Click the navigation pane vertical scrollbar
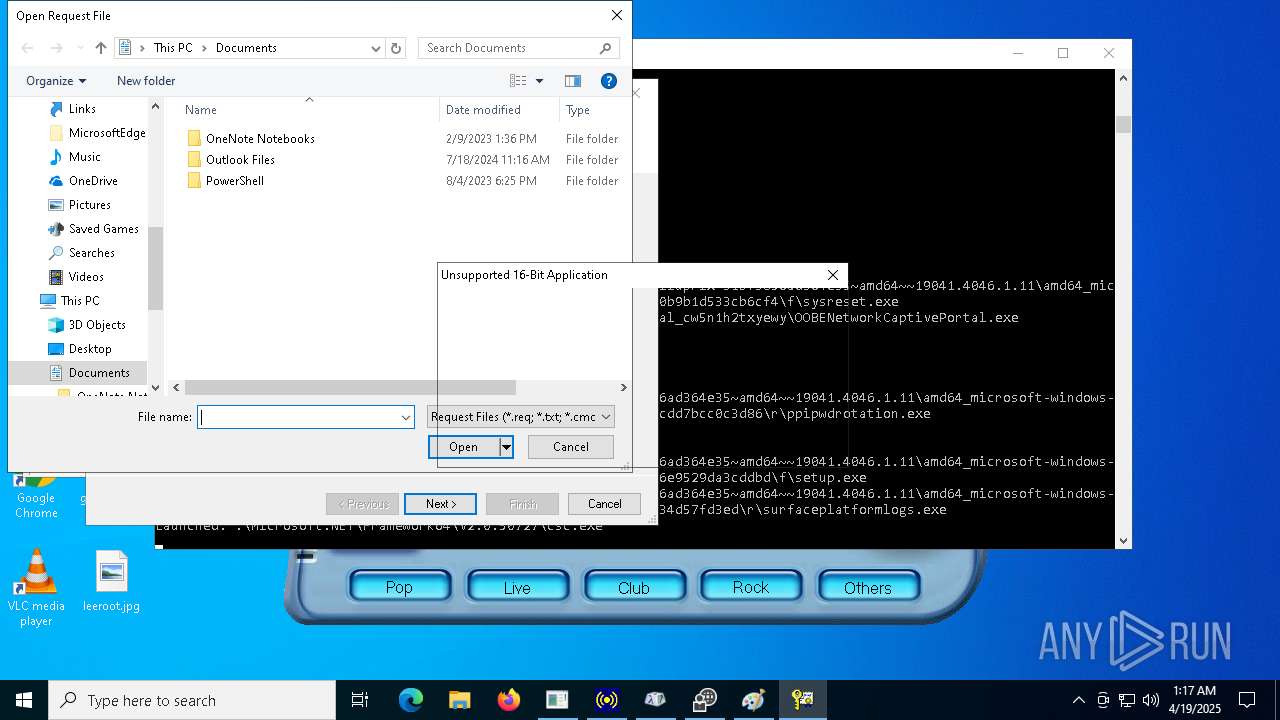 click(x=155, y=268)
